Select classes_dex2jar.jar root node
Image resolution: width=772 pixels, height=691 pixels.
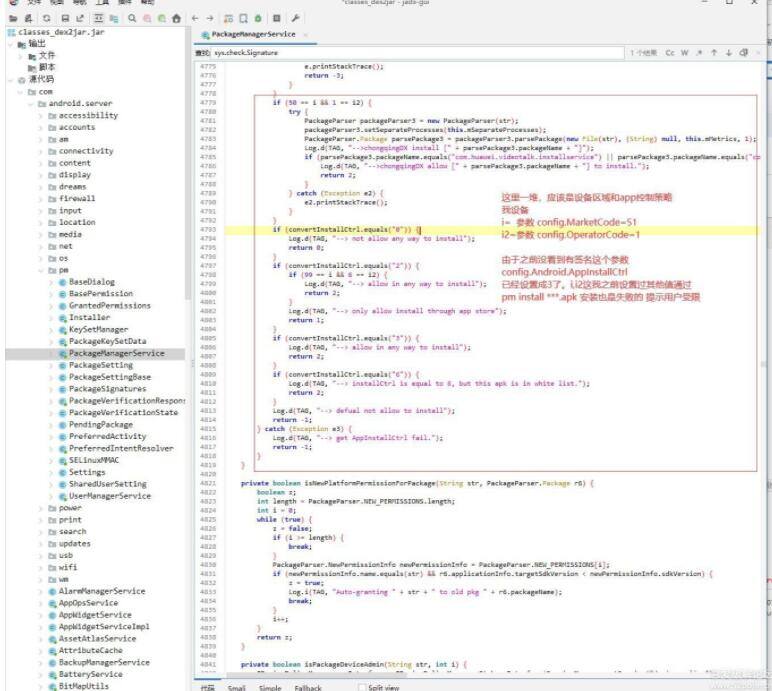56,32
